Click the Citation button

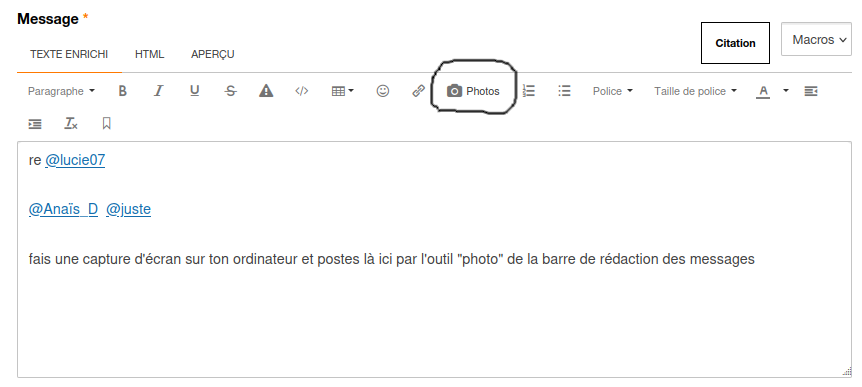tap(735, 43)
